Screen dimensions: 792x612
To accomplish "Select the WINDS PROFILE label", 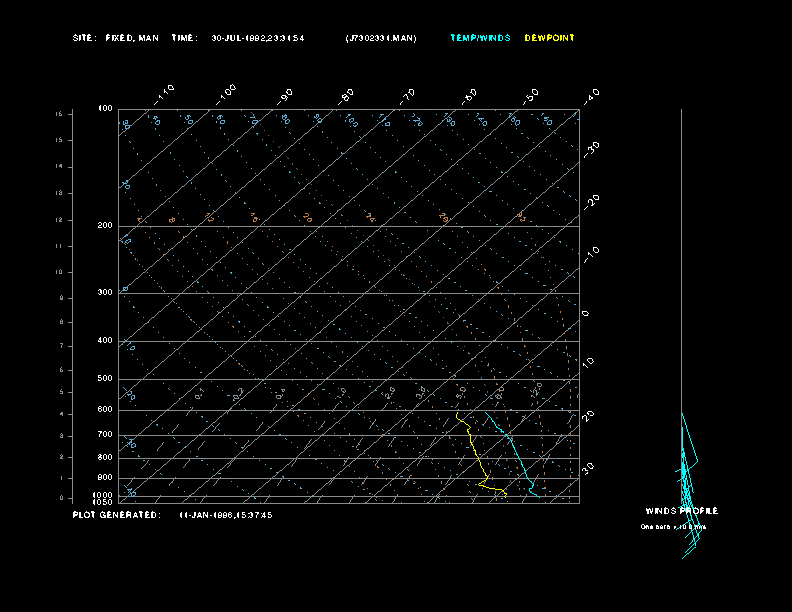I will coord(681,511).
